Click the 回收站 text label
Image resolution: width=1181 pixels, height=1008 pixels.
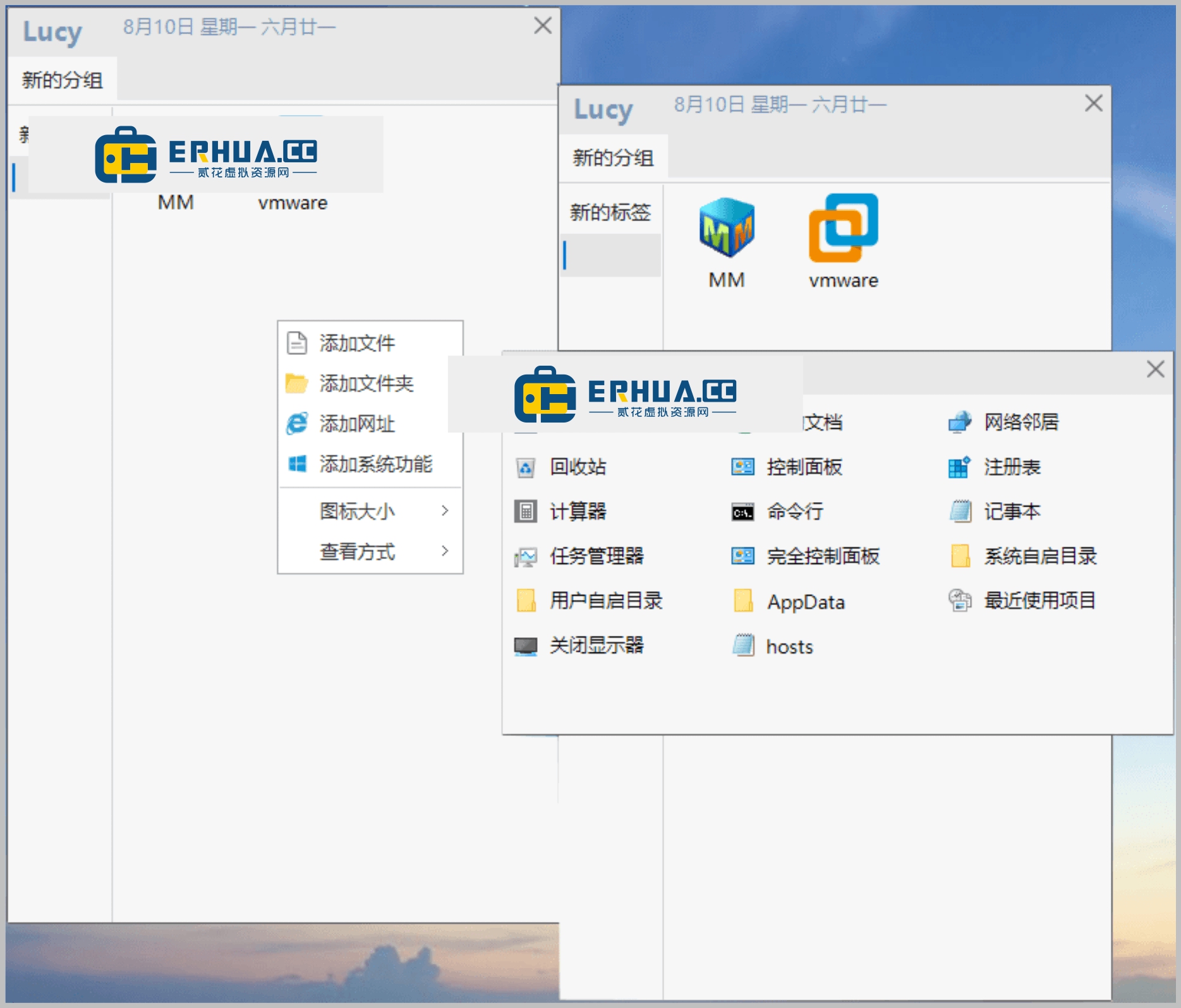[x=578, y=467]
